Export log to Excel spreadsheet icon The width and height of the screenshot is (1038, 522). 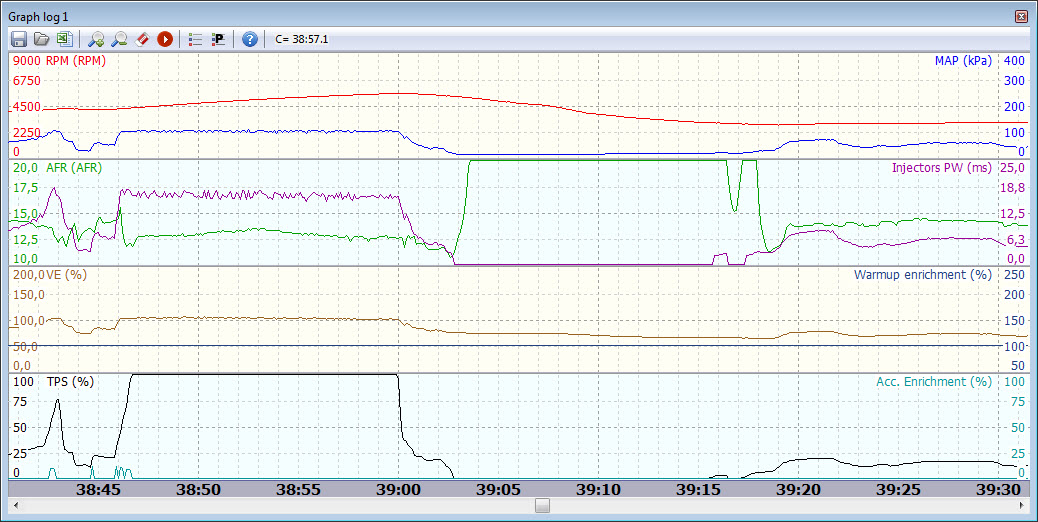click(x=64, y=39)
